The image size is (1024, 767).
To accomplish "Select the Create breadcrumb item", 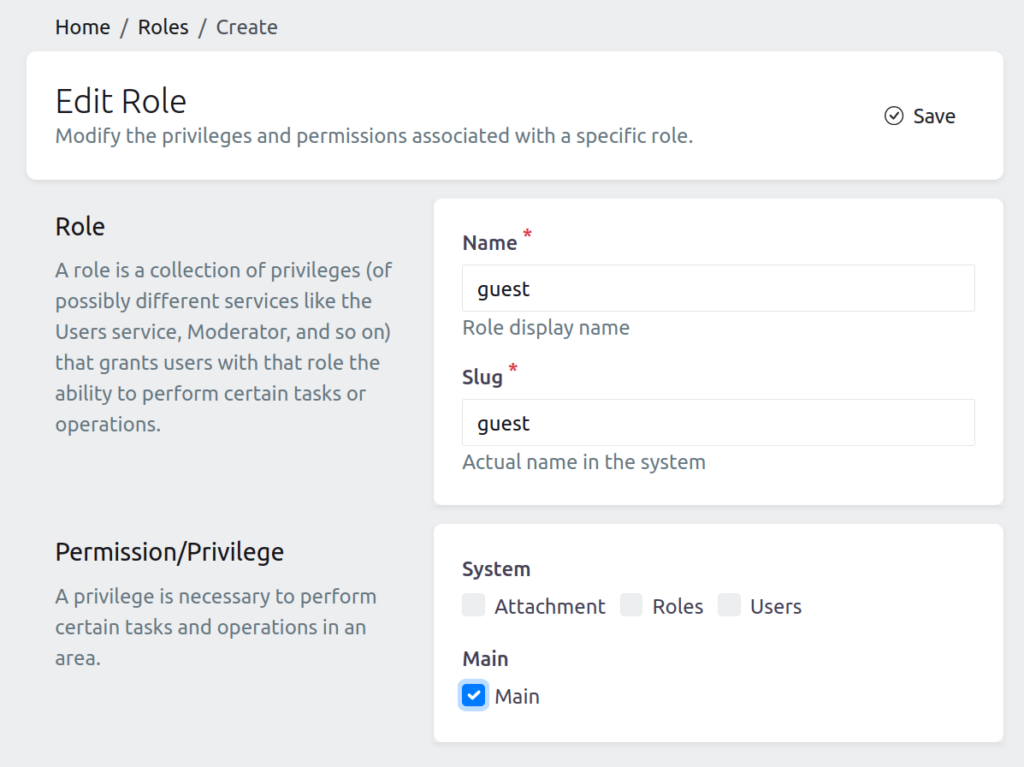I will pos(246,27).
